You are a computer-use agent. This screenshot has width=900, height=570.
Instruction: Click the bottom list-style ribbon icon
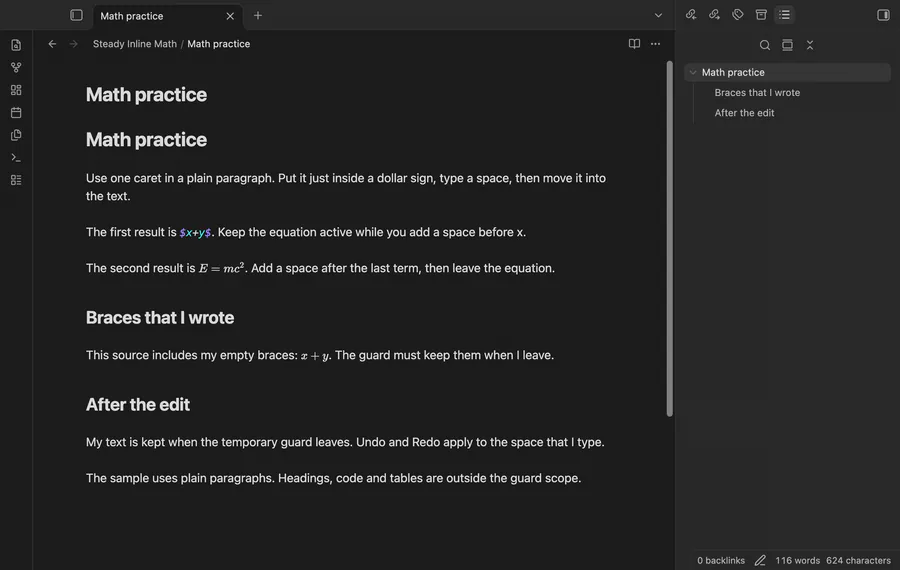click(x=16, y=180)
